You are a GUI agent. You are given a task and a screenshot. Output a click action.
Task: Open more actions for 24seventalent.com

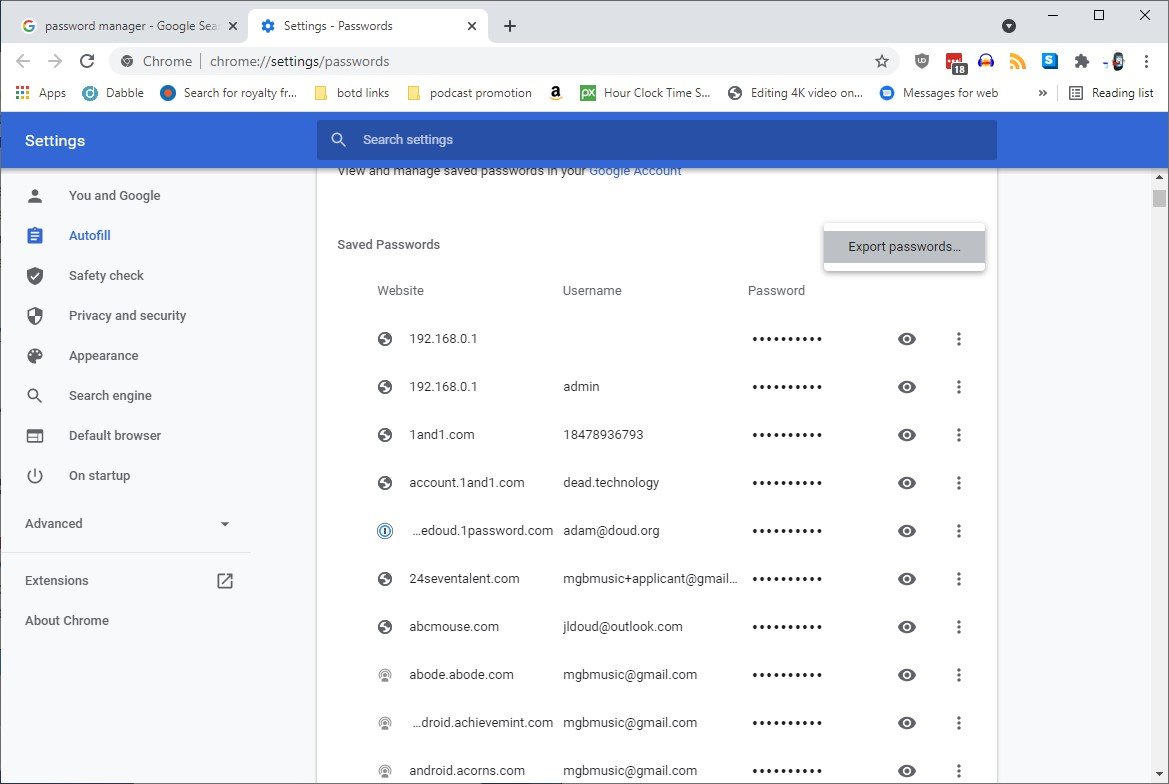tap(959, 579)
